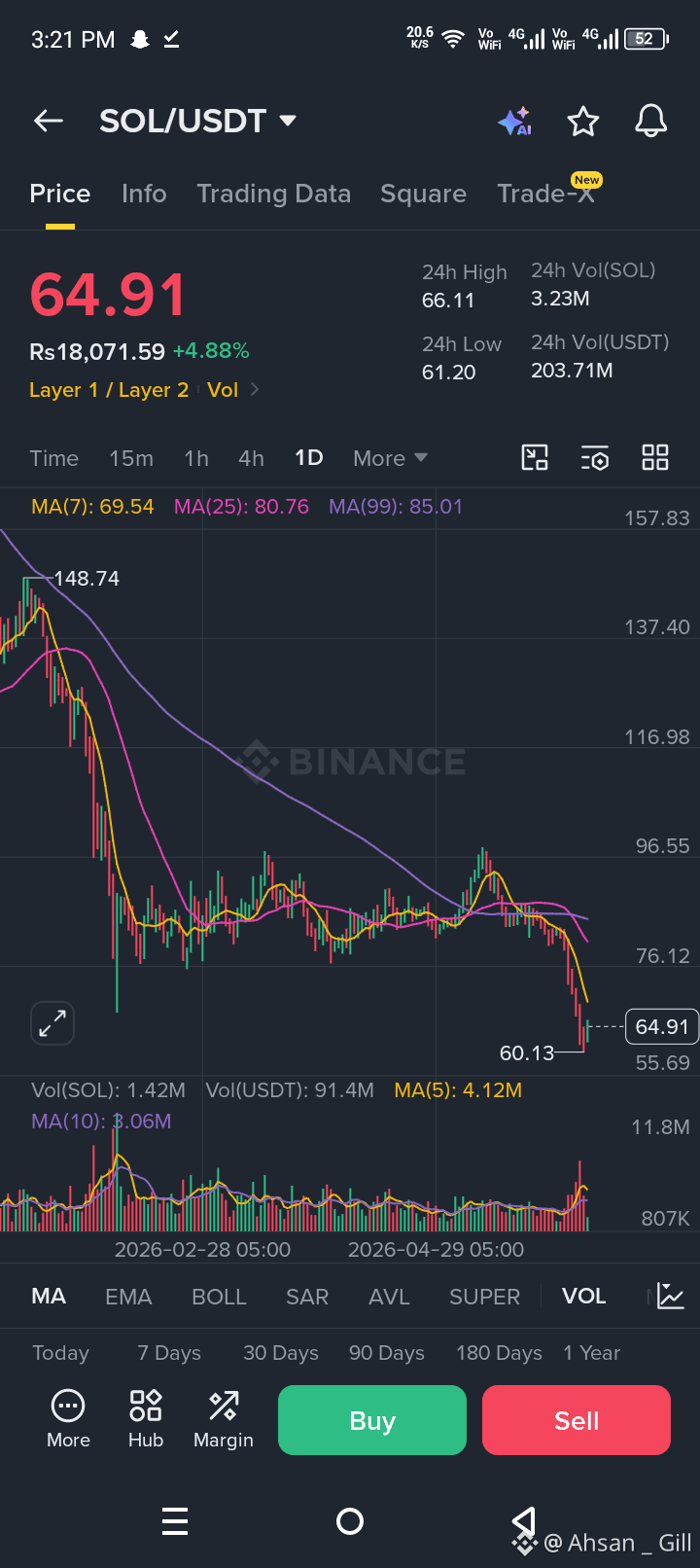Open chart settings icon
The height and width of the screenshot is (1568, 700).
(x=595, y=458)
